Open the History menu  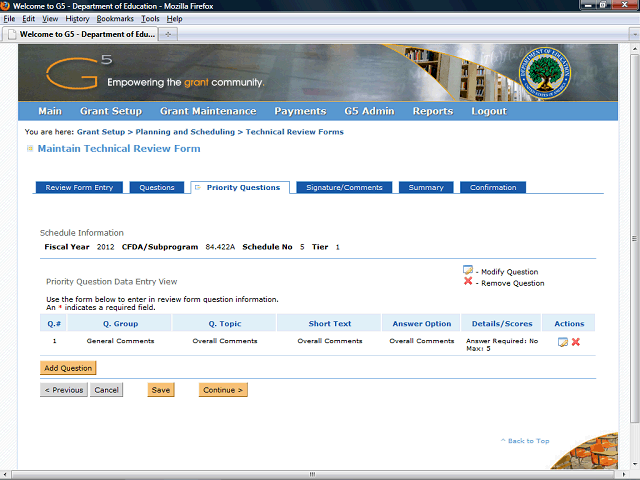(77, 19)
